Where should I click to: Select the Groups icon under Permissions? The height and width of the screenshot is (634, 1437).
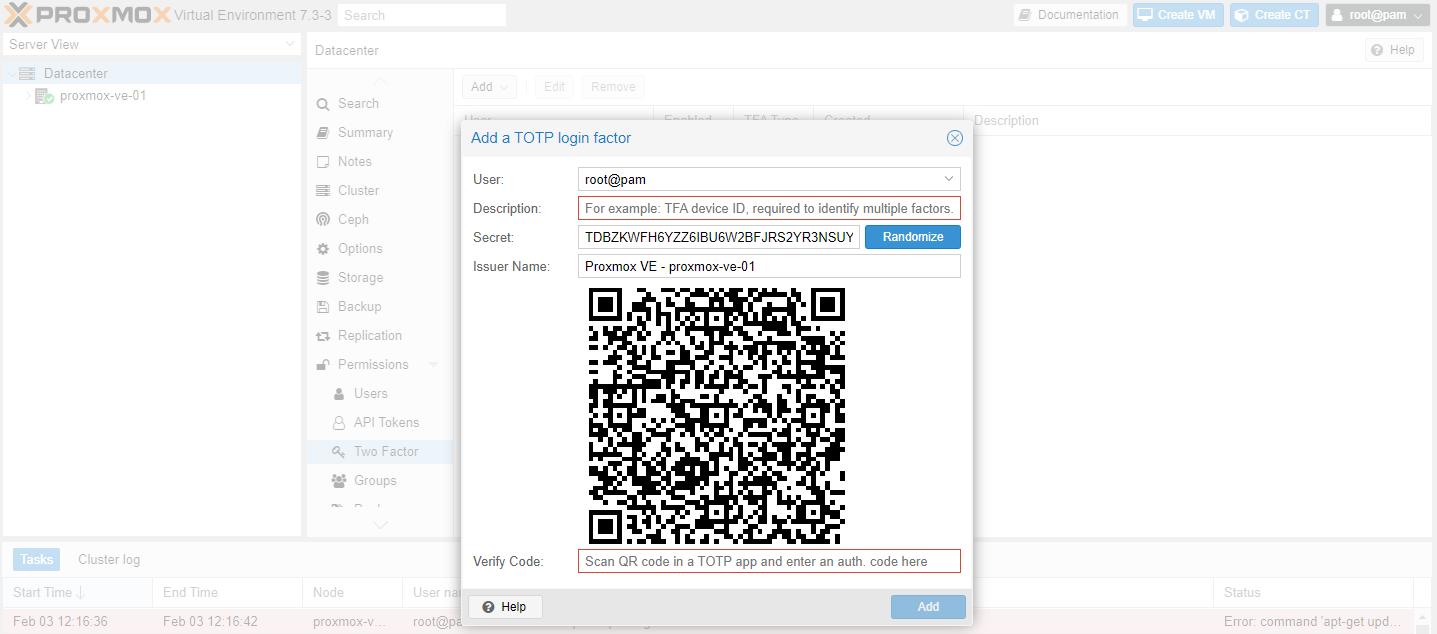click(340, 480)
